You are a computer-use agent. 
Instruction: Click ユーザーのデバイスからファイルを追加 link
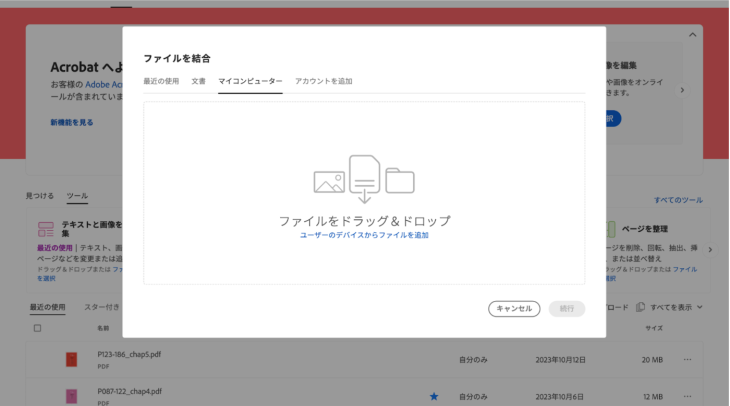coord(364,235)
